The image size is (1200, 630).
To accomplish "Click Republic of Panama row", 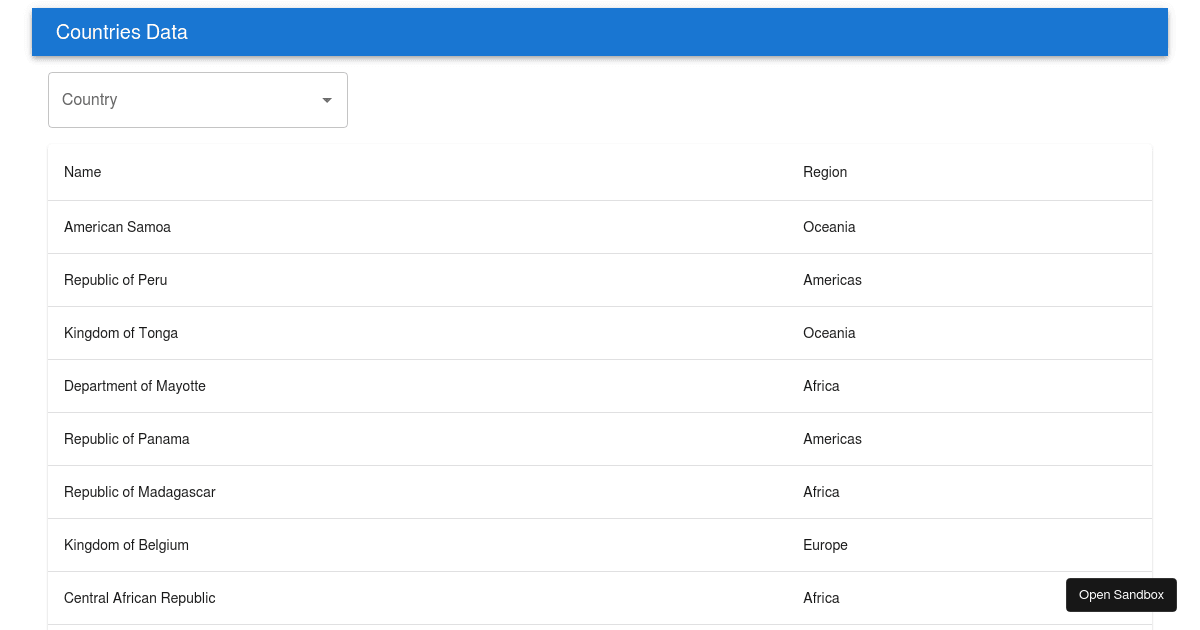I will (127, 439).
